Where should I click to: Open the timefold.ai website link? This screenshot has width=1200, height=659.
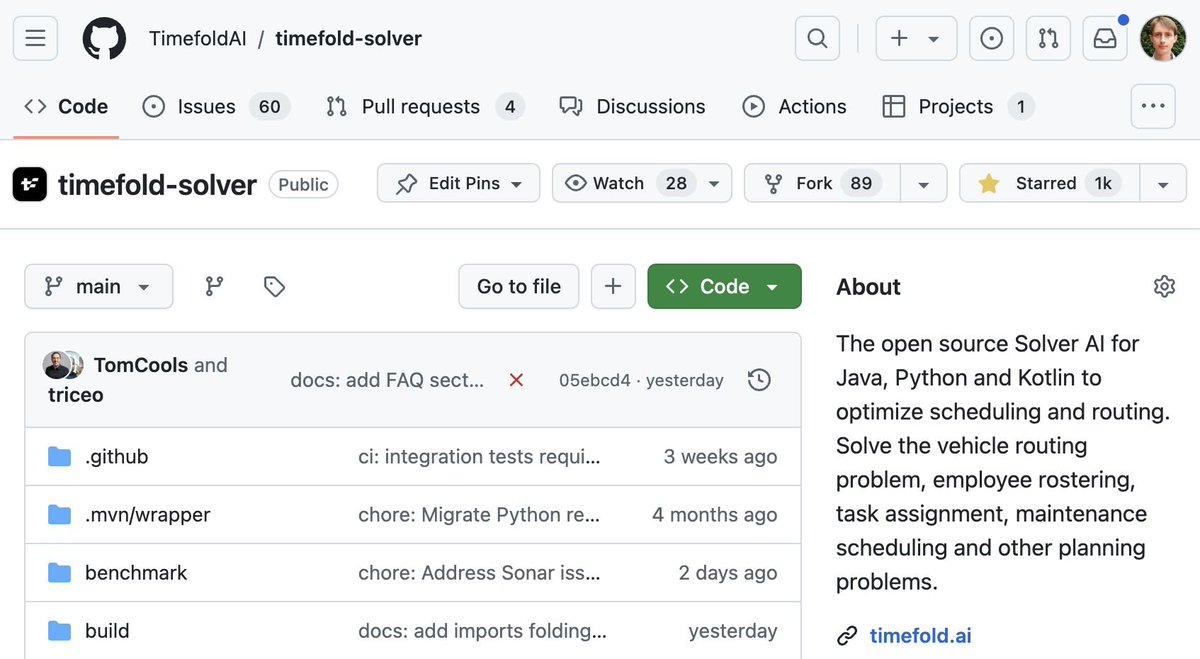(921, 635)
